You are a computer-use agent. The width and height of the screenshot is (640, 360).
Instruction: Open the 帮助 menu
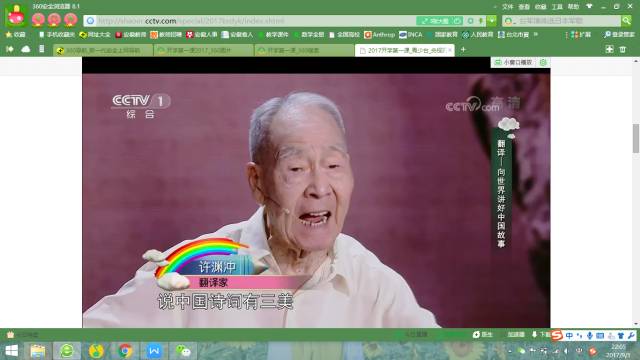573,7
